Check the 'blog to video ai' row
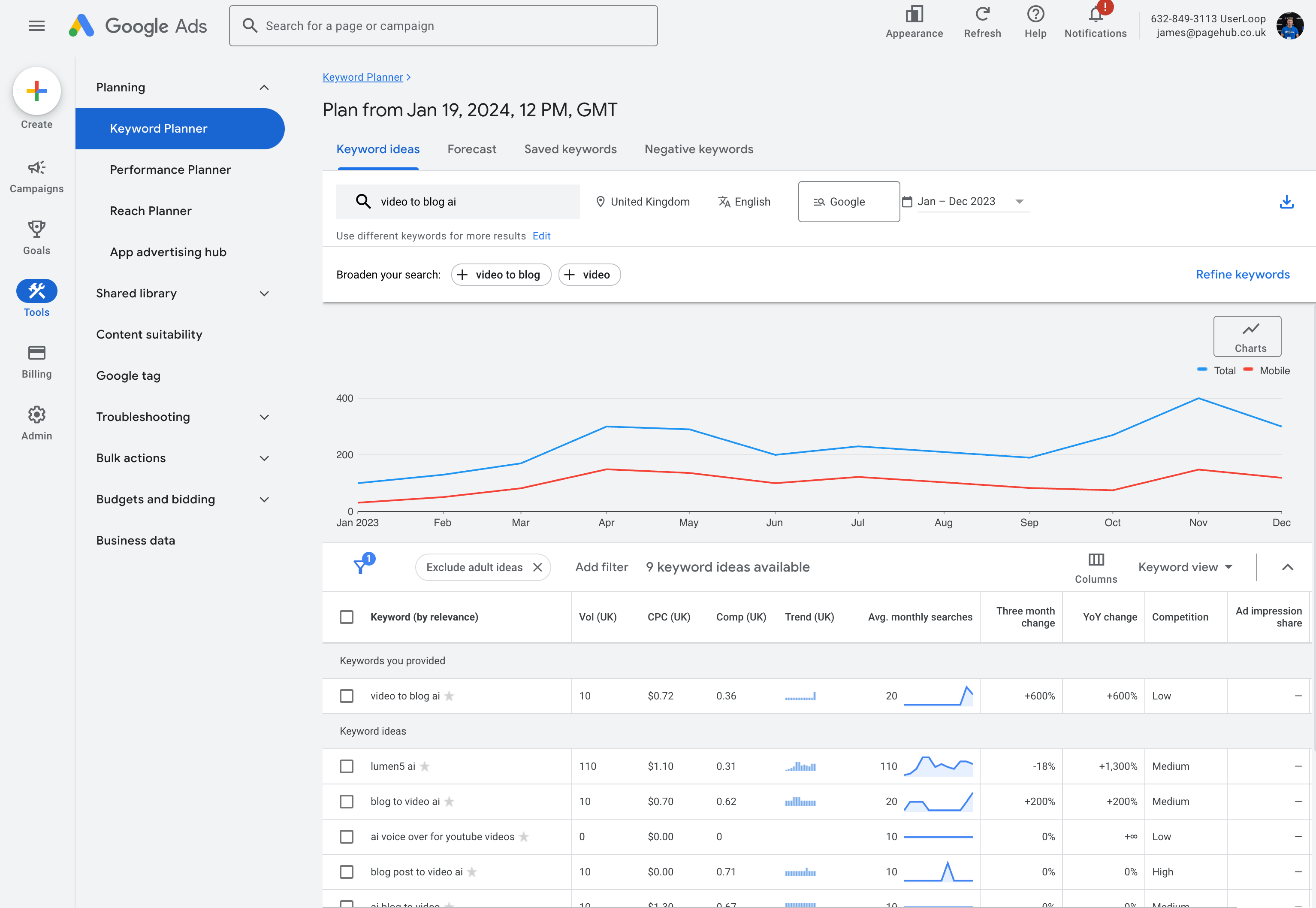This screenshot has width=1316, height=908. point(346,802)
